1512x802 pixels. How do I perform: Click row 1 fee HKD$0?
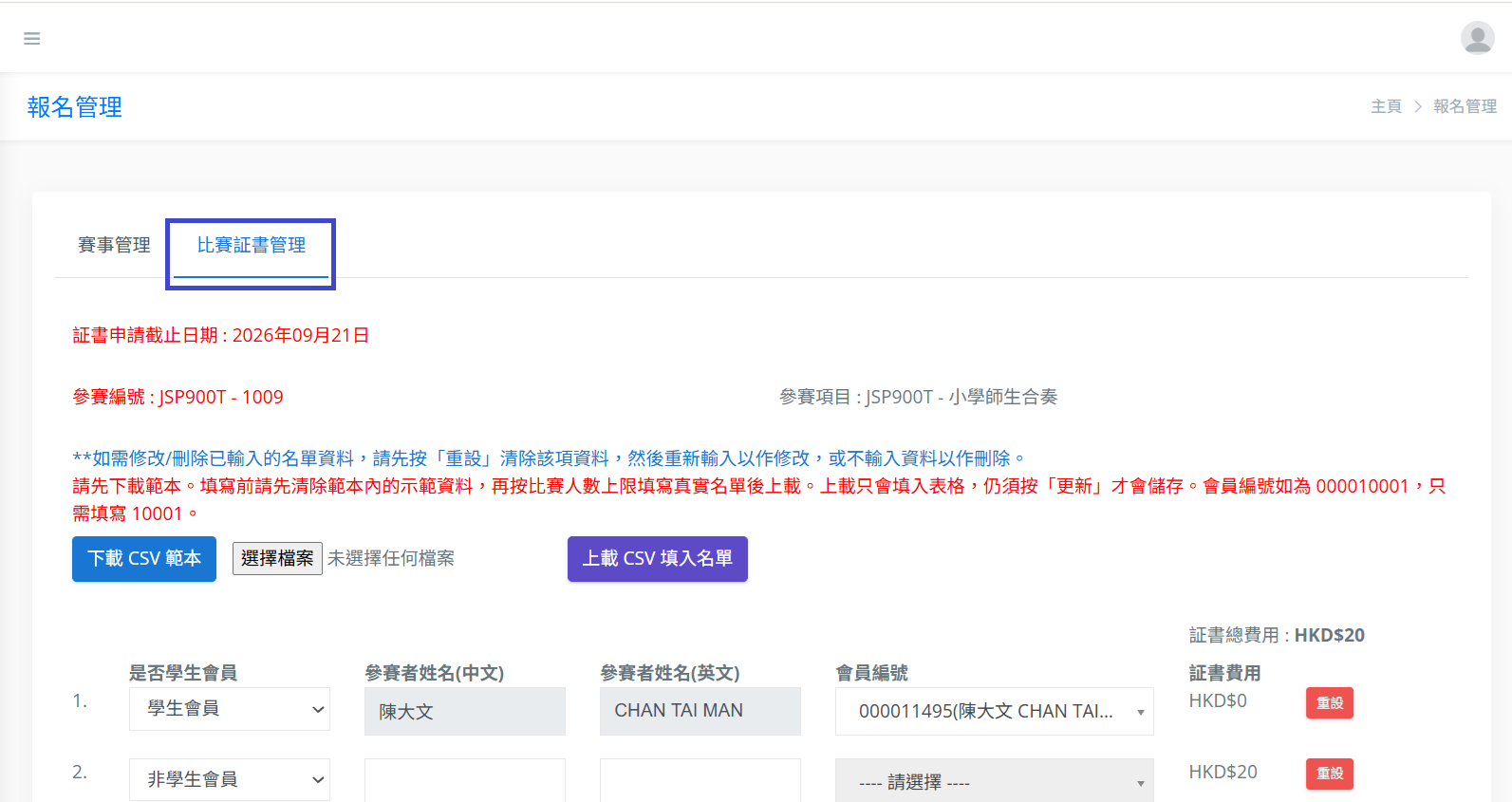[x=1218, y=700]
